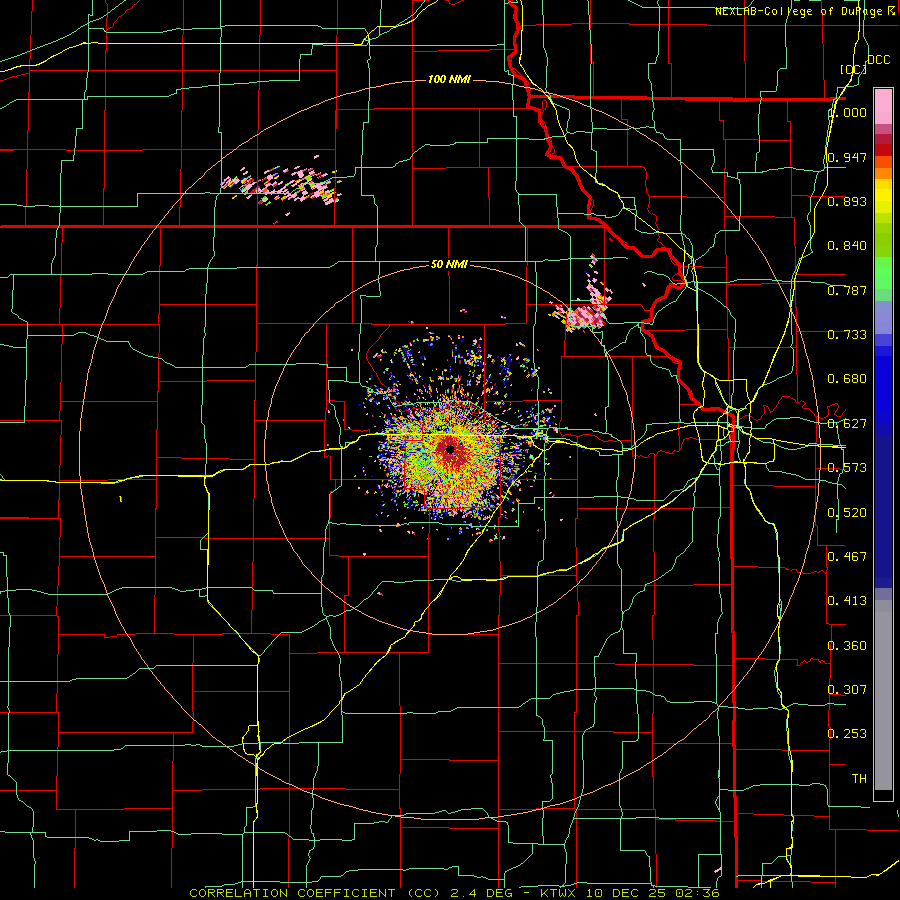The width and height of the screenshot is (900, 900).
Task: Select the 0.520 value on color scale
Action: [x=847, y=513]
